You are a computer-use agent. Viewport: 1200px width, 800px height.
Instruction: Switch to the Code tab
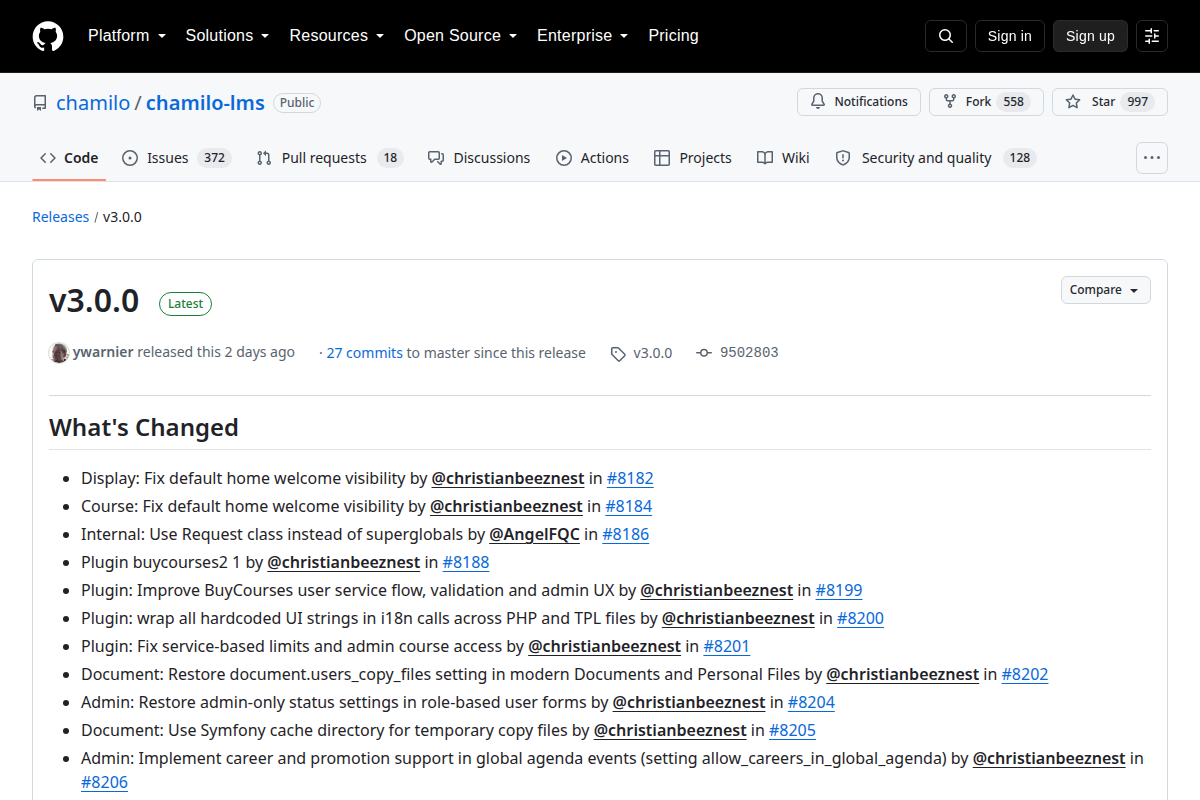[69, 158]
